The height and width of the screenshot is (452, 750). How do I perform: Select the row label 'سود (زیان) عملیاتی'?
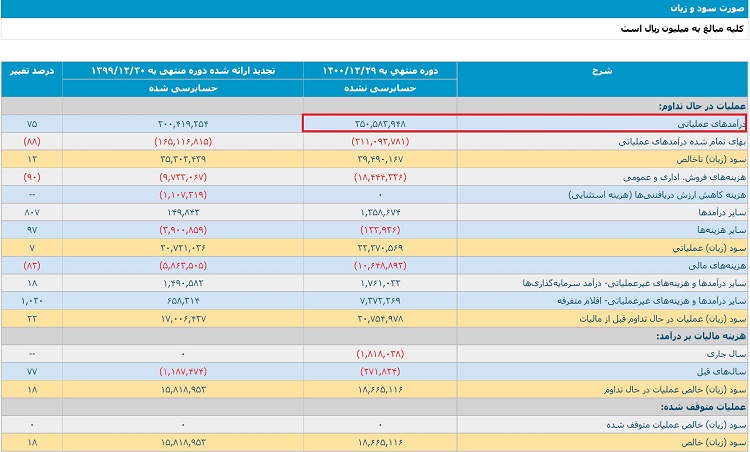click(709, 248)
